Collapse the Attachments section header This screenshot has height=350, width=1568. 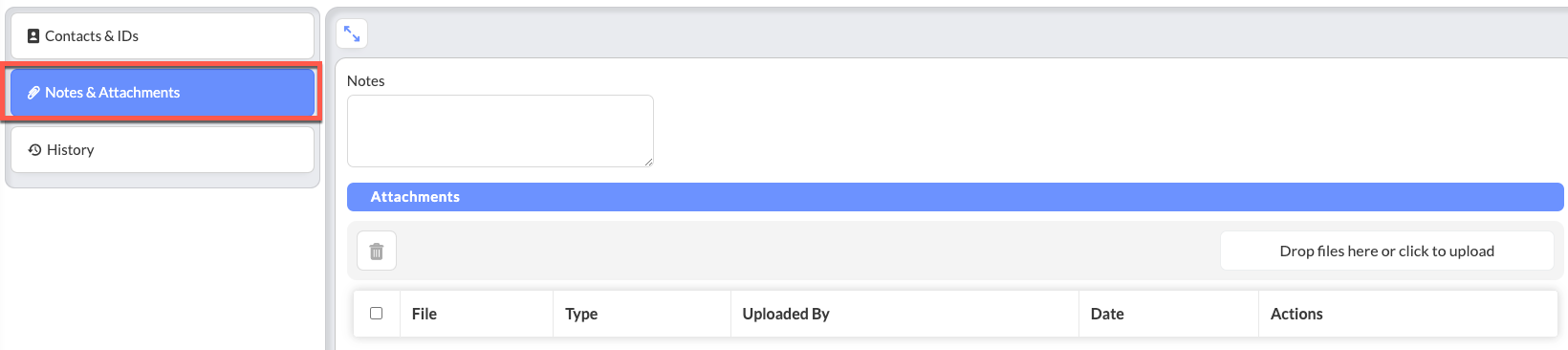pyautogui.click(x=955, y=197)
